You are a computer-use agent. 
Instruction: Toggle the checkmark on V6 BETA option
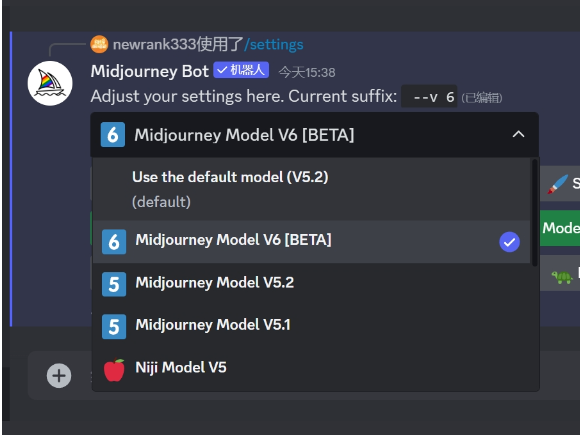click(x=509, y=242)
